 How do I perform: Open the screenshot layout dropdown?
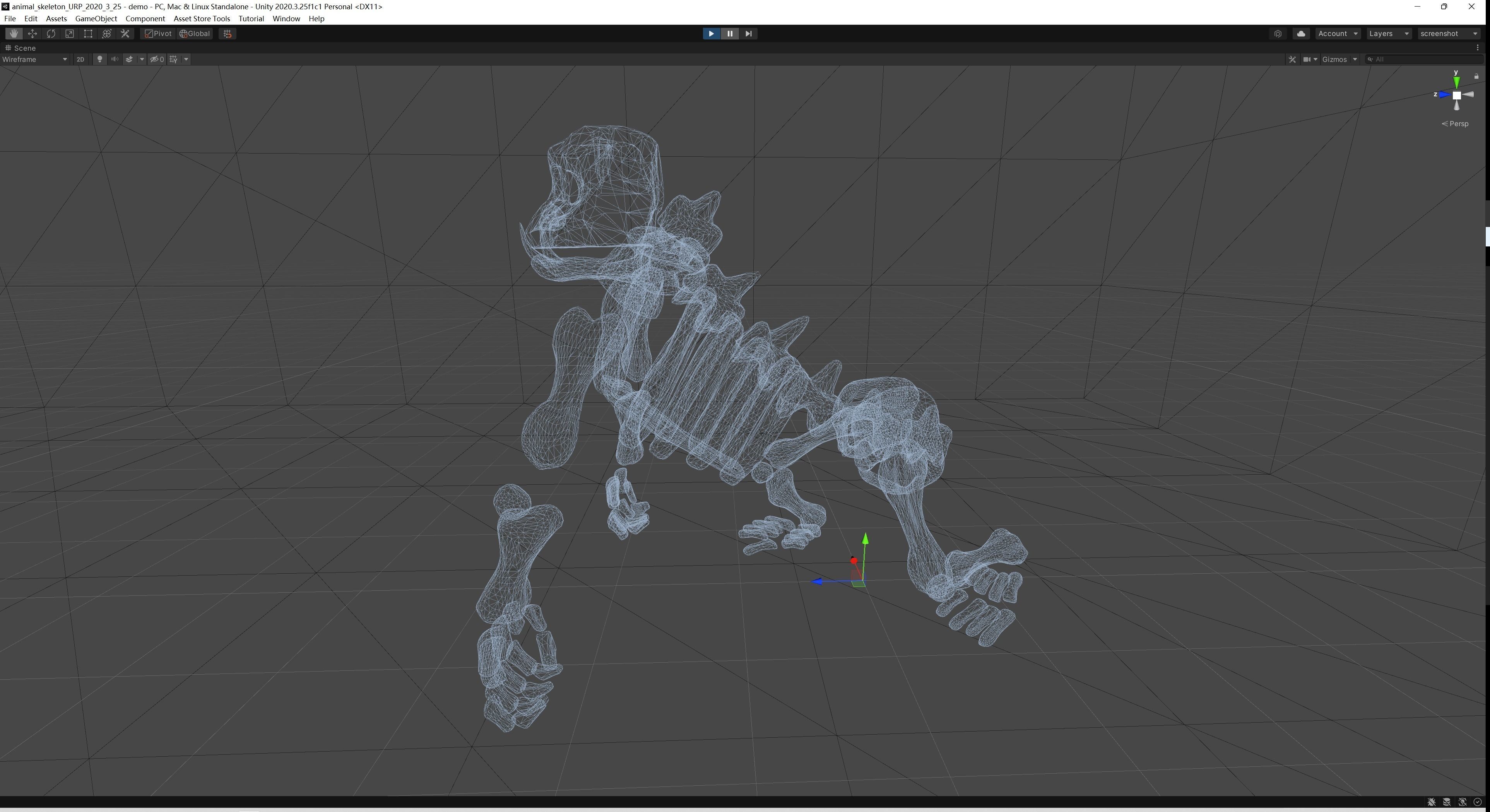pyautogui.click(x=1448, y=34)
